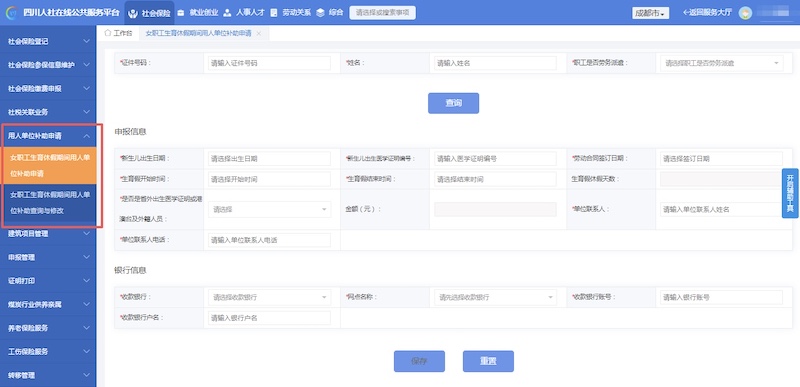Viewport: 800px width, 387px height.
Task: Open the 就业创业 top navigation item
Action: [198, 13]
